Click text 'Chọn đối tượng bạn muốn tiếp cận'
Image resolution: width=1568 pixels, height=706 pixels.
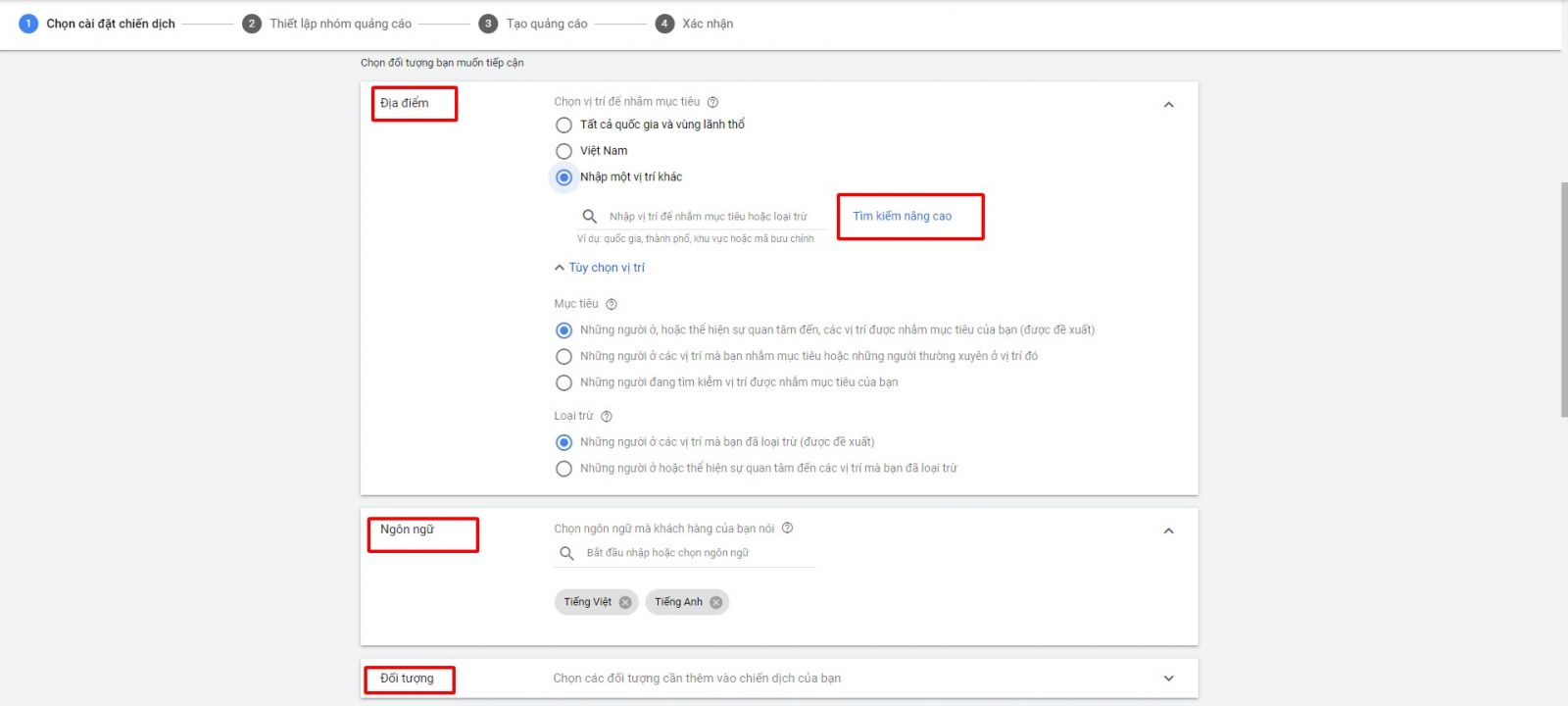pos(442,63)
